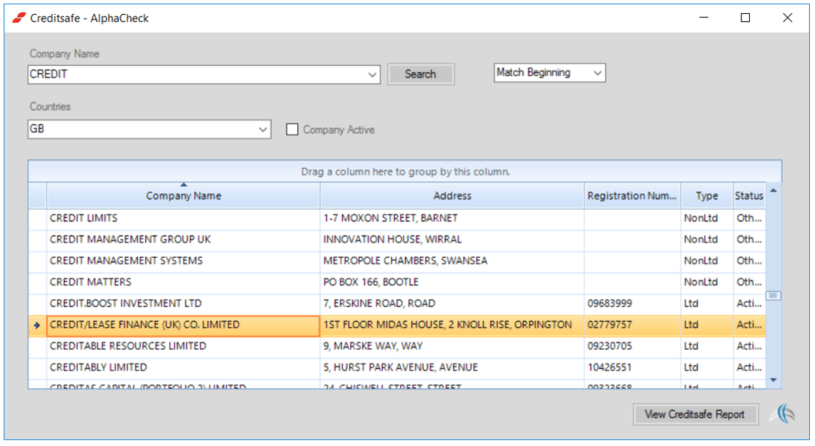Click the Status column header

749,195
